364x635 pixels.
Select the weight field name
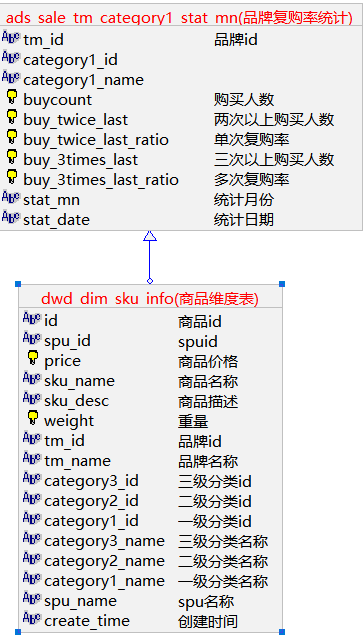[x=69, y=420]
